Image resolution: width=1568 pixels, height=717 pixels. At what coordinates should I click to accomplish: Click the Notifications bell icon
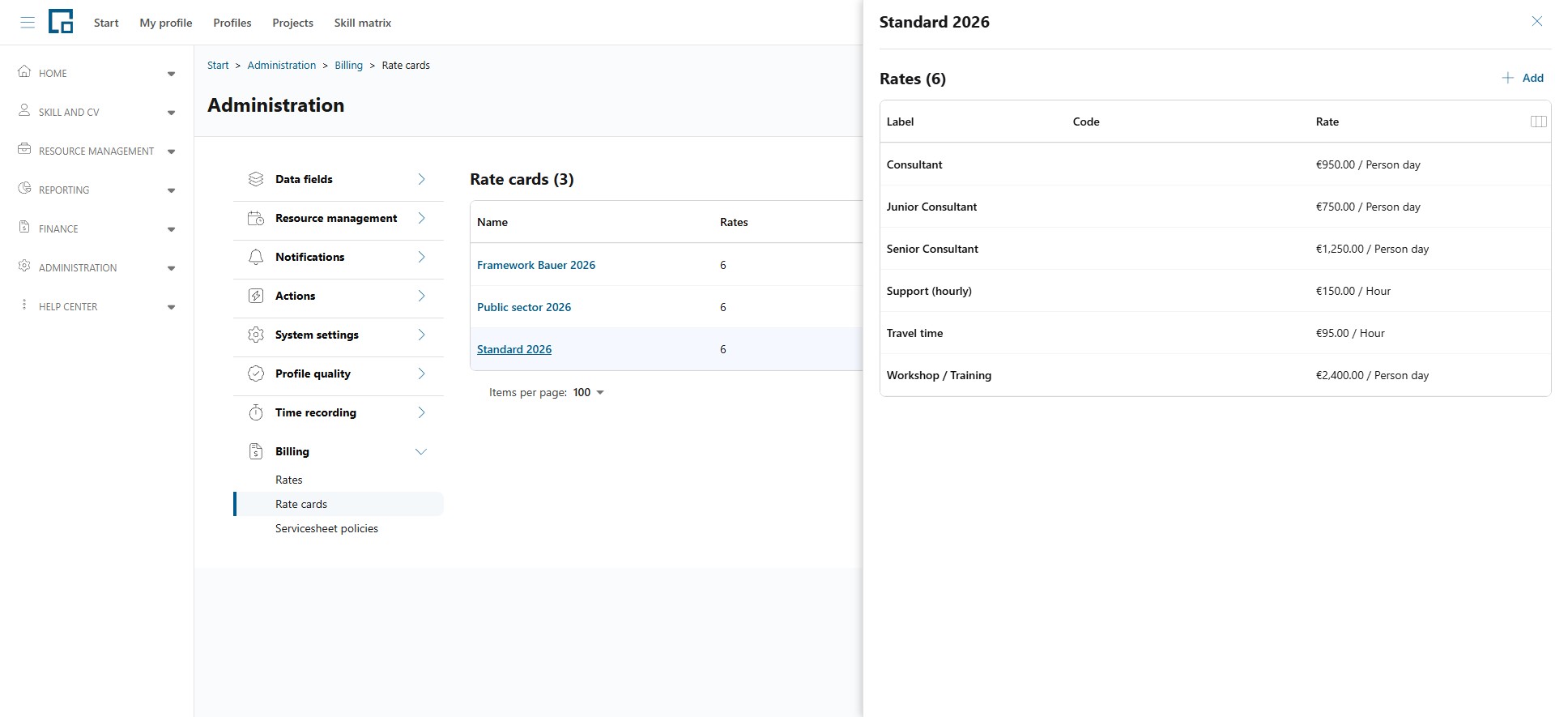pyautogui.click(x=256, y=257)
